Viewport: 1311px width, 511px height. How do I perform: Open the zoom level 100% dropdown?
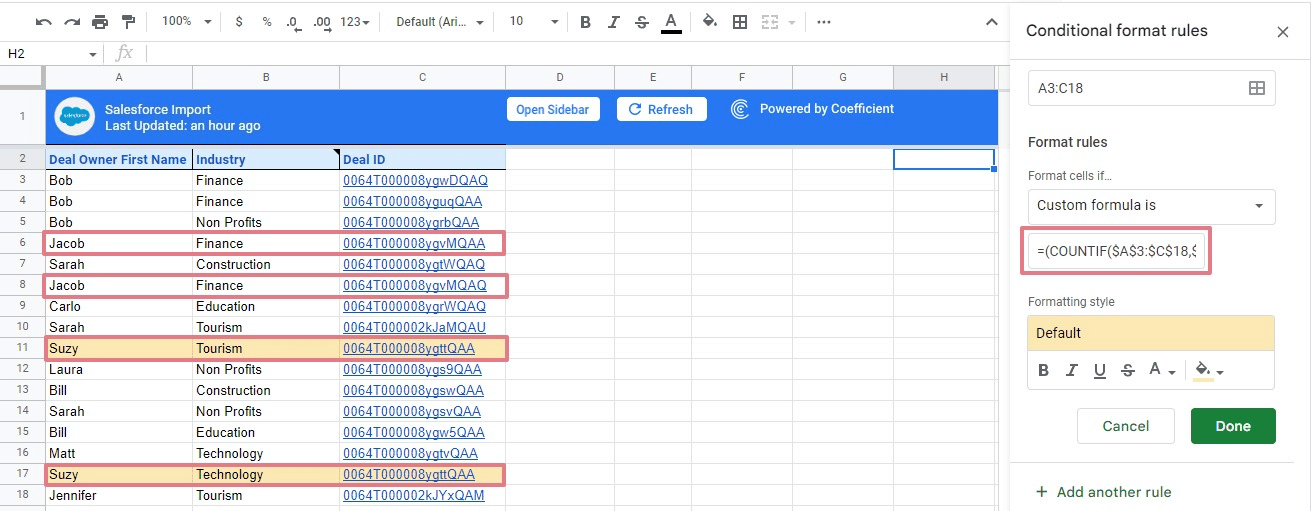click(x=186, y=22)
